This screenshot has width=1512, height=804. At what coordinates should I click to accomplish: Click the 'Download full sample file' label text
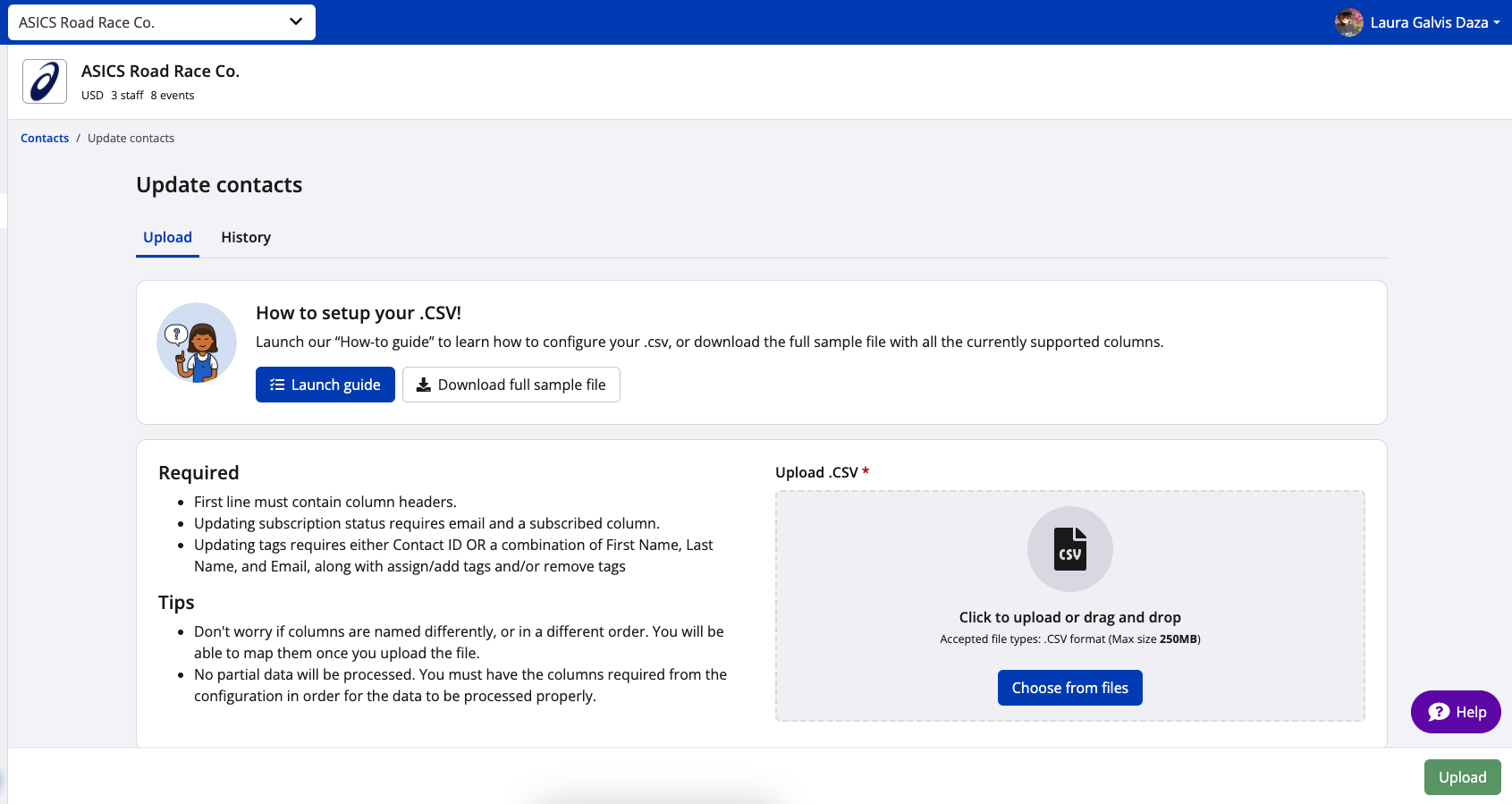(x=521, y=385)
